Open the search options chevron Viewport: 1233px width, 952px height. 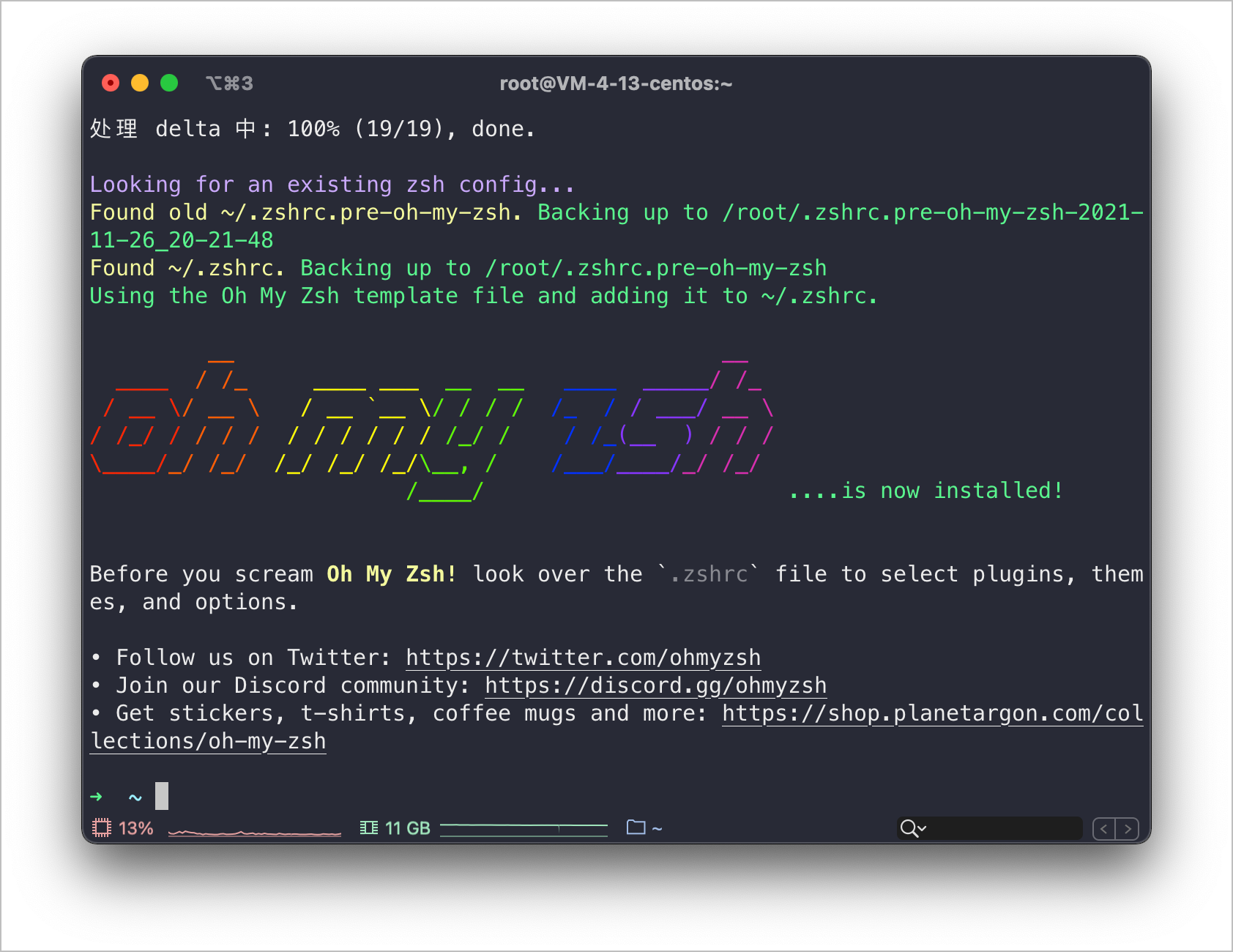pos(923,828)
